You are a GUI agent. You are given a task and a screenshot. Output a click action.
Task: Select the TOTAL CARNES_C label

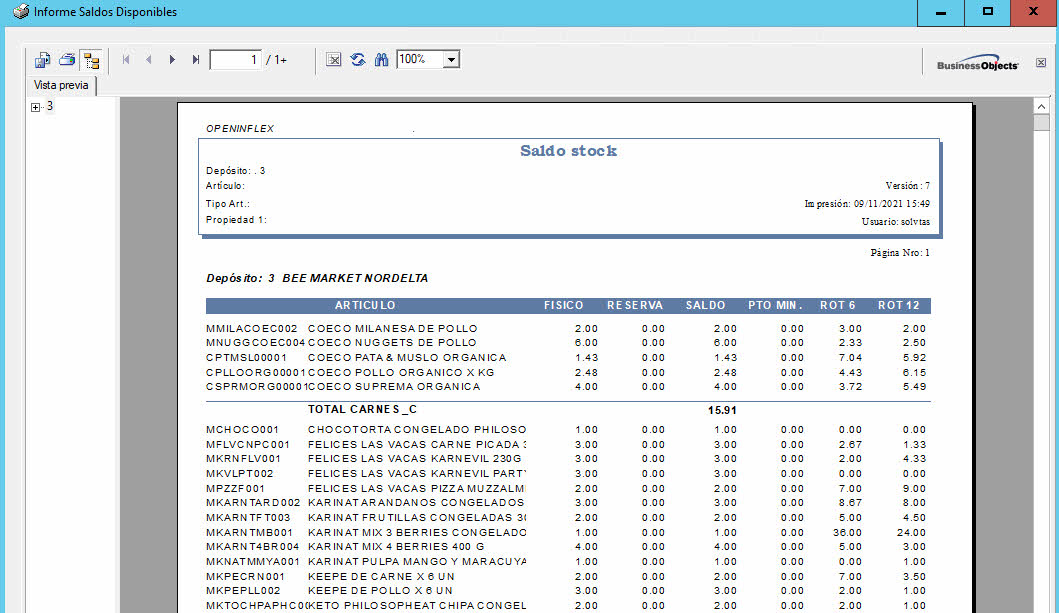pyautogui.click(x=363, y=409)
